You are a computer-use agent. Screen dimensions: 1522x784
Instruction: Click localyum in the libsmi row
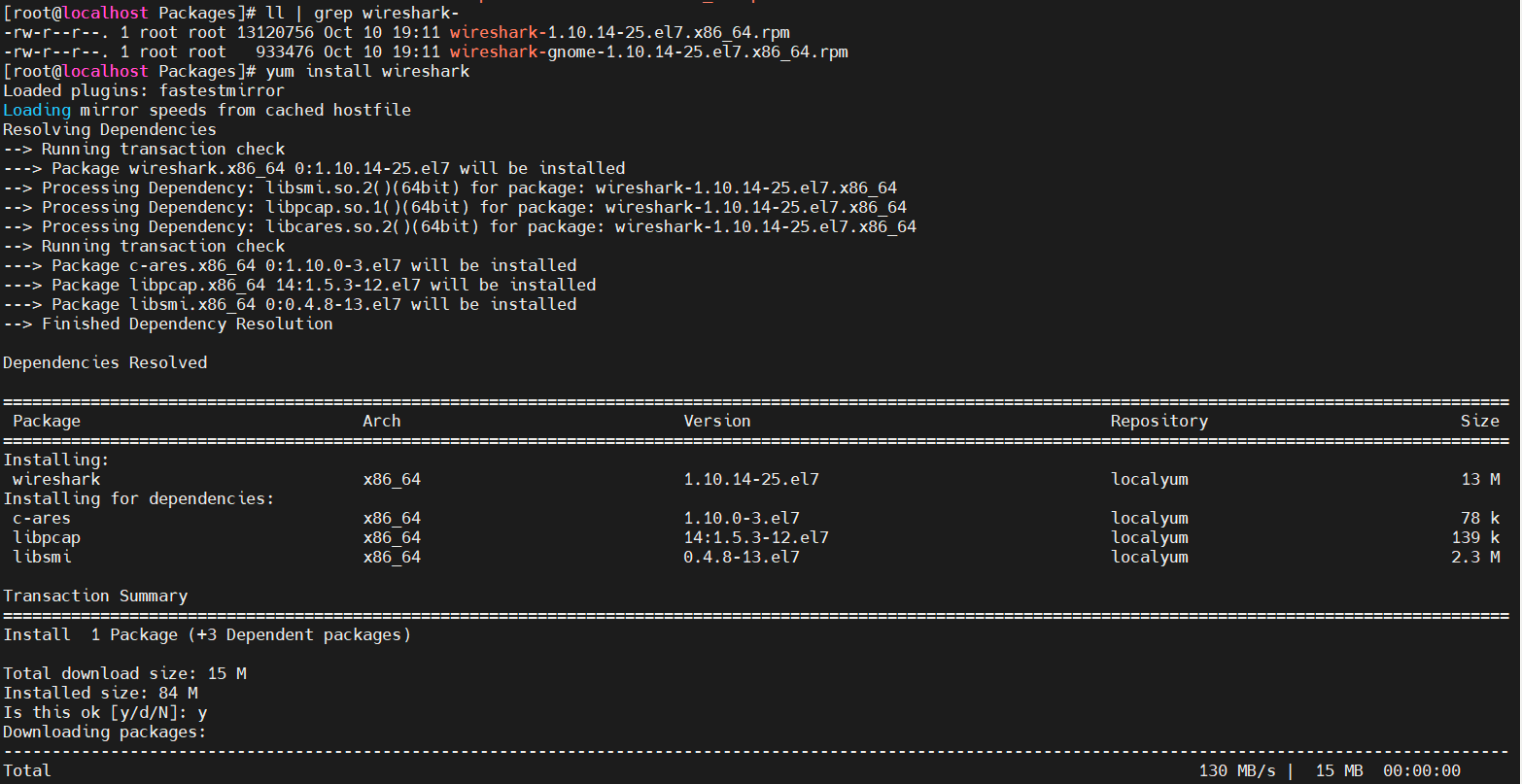1150,557
